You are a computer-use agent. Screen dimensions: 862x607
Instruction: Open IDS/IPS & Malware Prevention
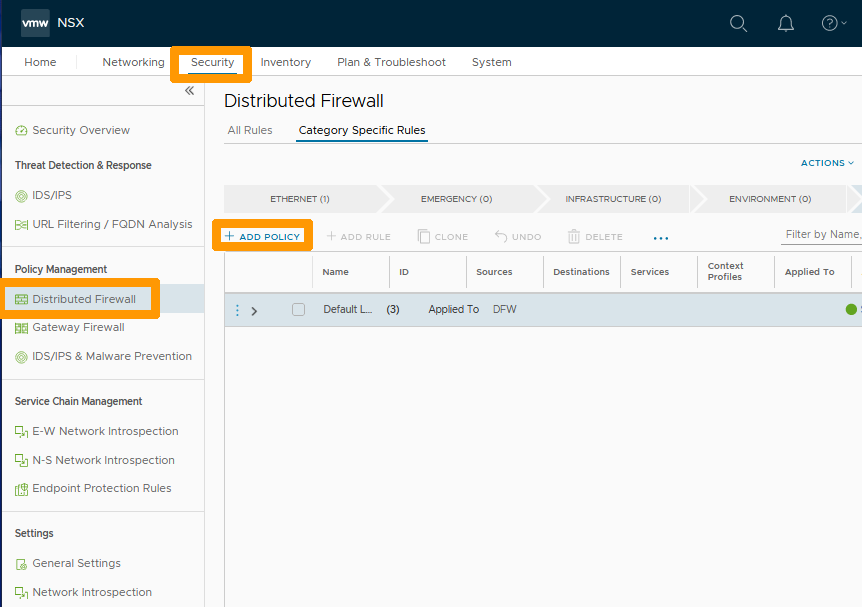coord(105,356)
